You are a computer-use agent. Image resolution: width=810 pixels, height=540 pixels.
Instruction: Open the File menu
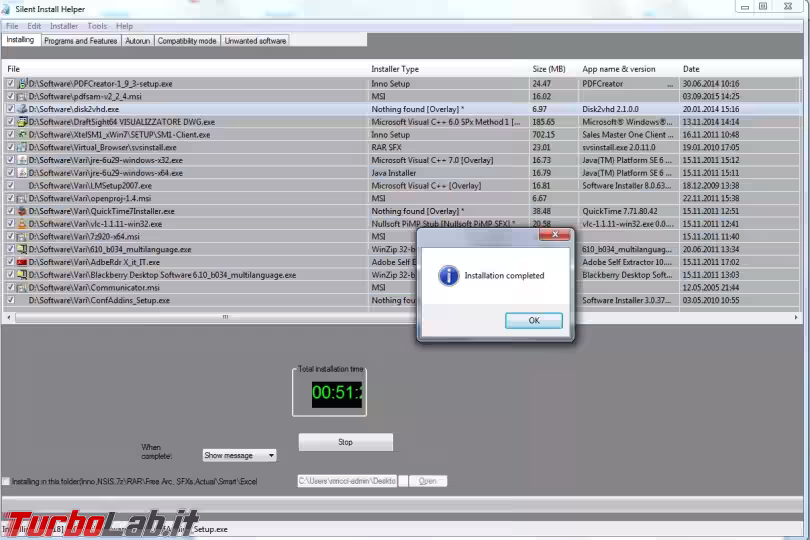[12, 26]
